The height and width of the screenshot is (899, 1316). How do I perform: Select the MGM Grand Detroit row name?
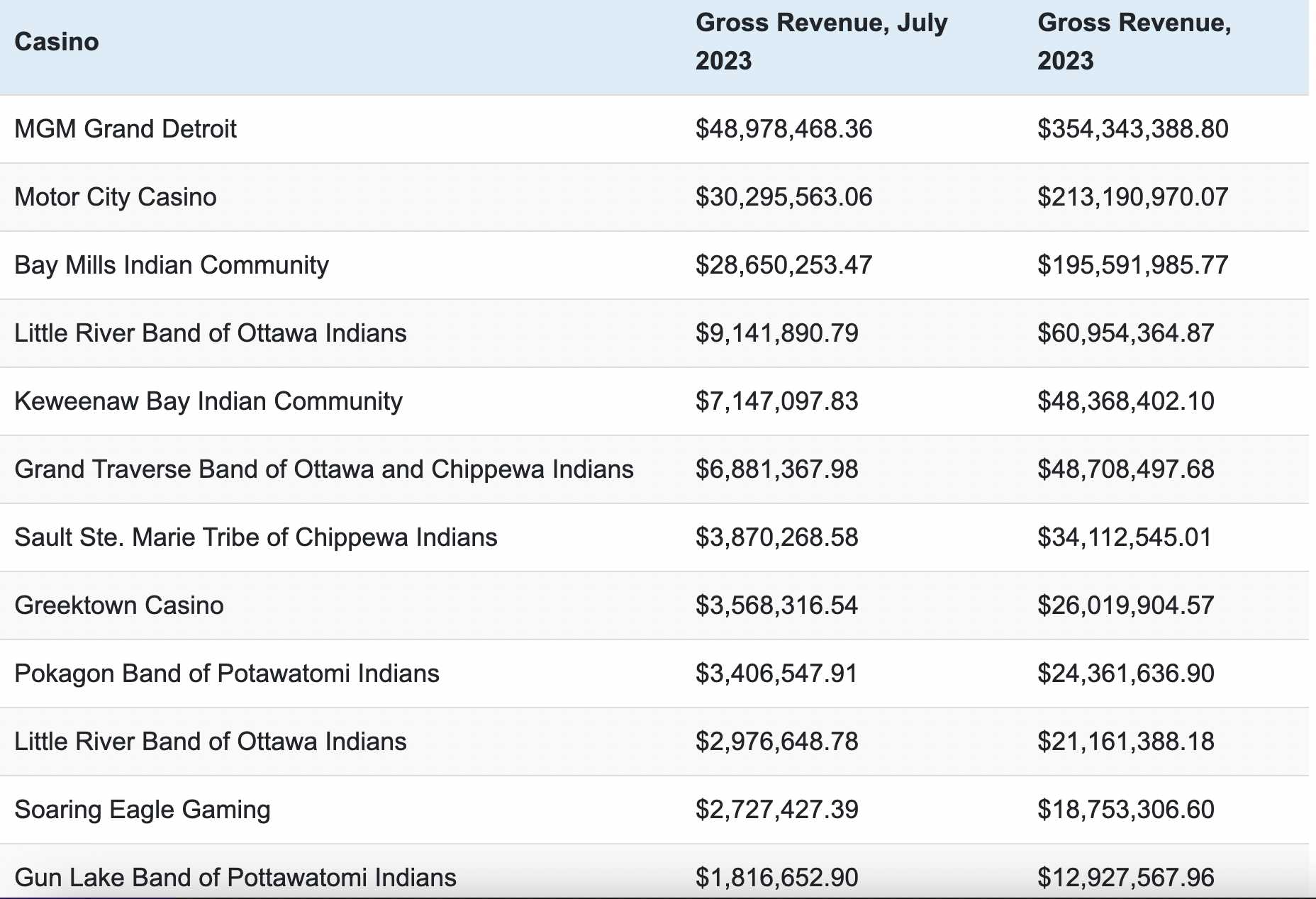click(x=126, y=129)
